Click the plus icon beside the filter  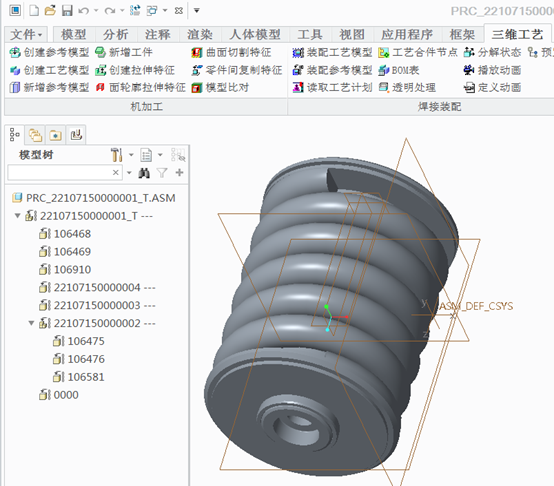point(179,172)
